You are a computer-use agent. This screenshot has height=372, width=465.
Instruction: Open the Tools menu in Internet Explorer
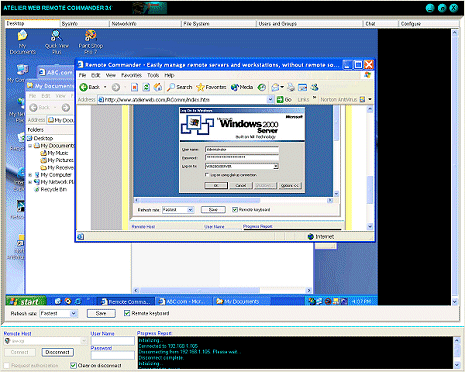tap(153, 75)
